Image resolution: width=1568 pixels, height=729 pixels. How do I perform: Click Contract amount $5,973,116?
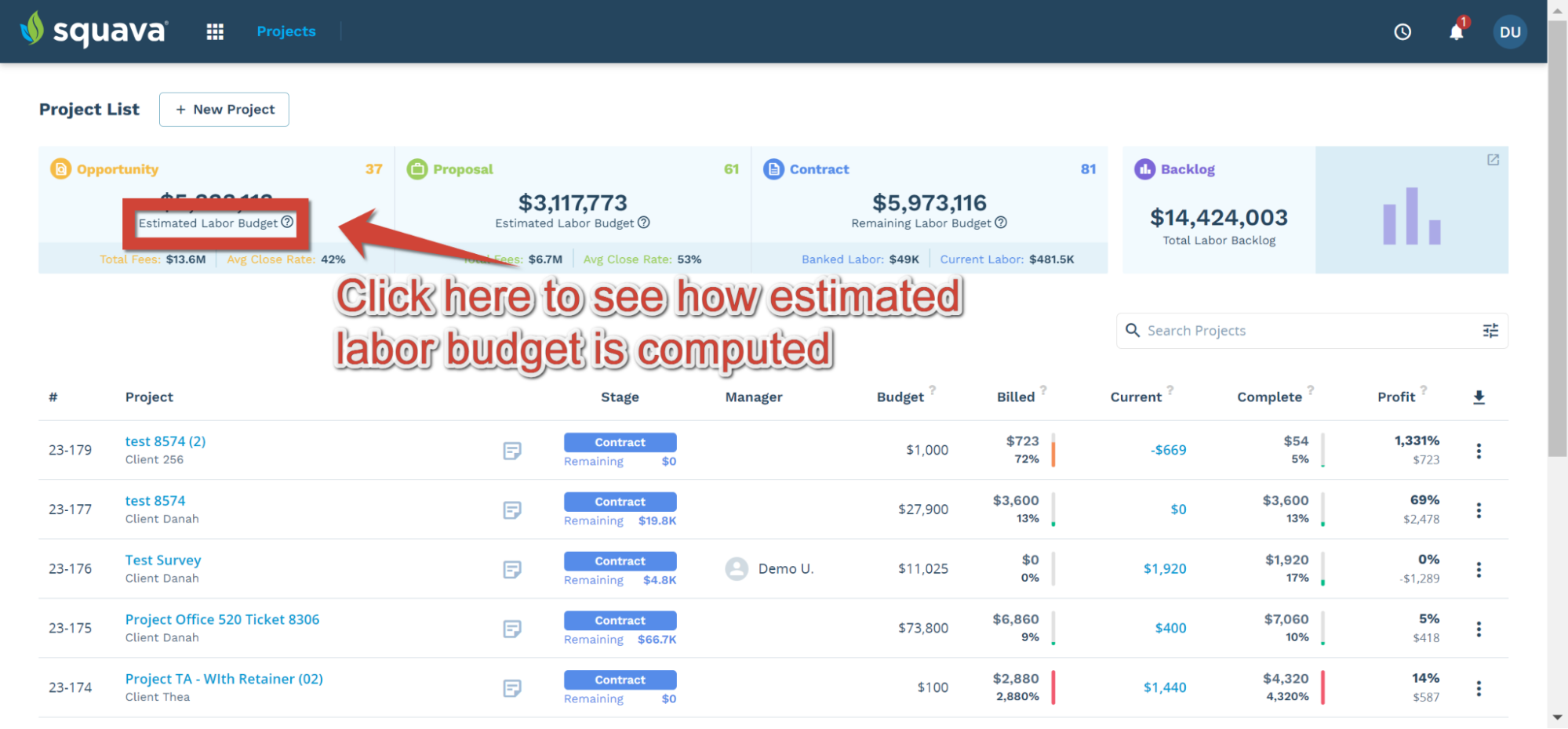930,203
